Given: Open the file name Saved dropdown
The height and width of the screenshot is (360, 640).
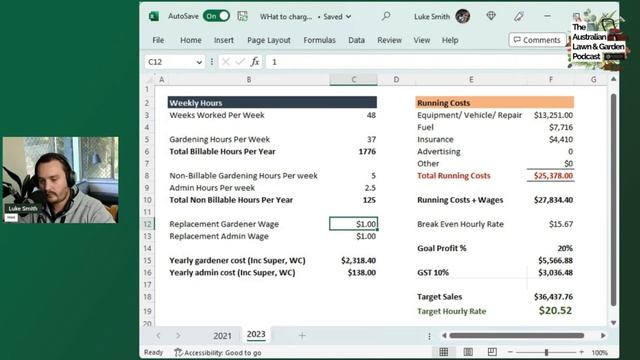Looking at the screenshot, I should [x=349, y=17].
